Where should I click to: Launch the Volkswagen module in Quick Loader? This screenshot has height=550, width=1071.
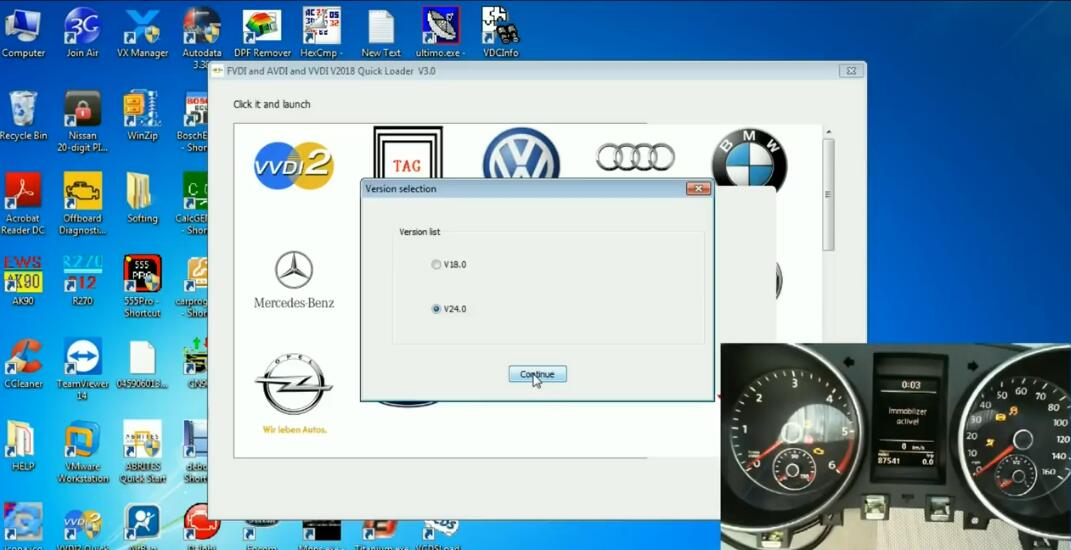point(521,154)
